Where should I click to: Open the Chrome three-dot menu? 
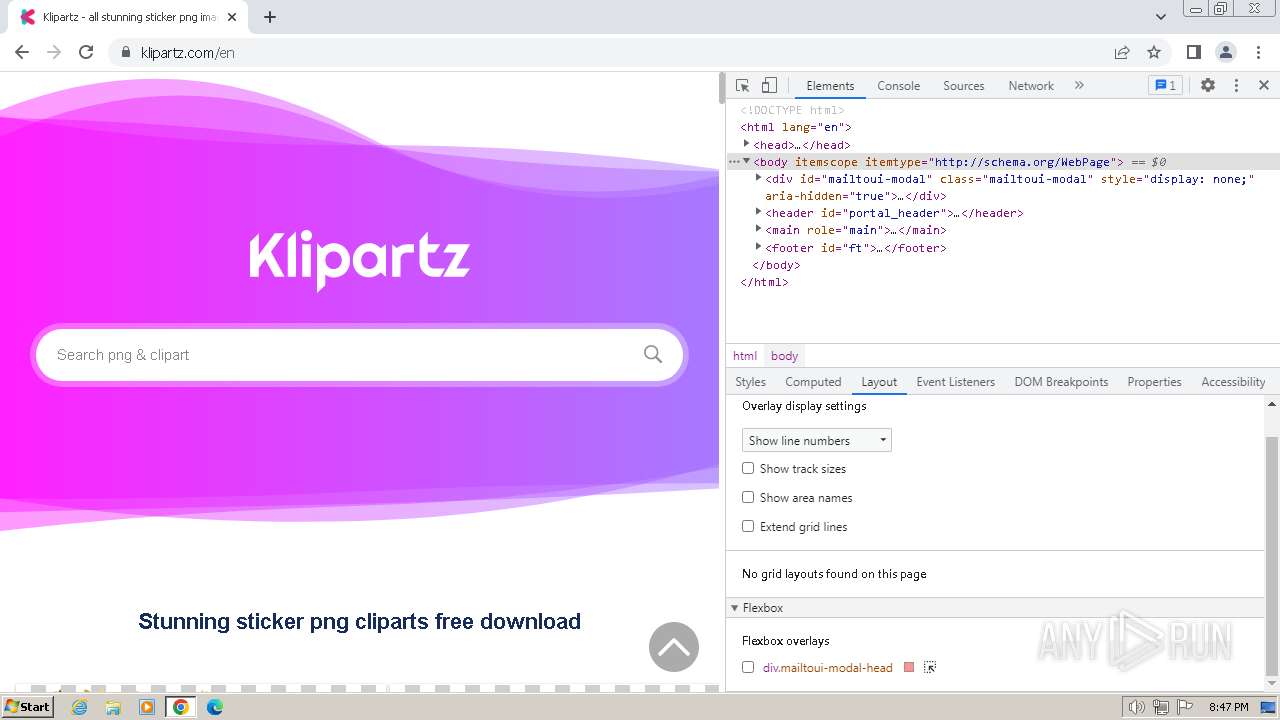(x=1257, y=52)
